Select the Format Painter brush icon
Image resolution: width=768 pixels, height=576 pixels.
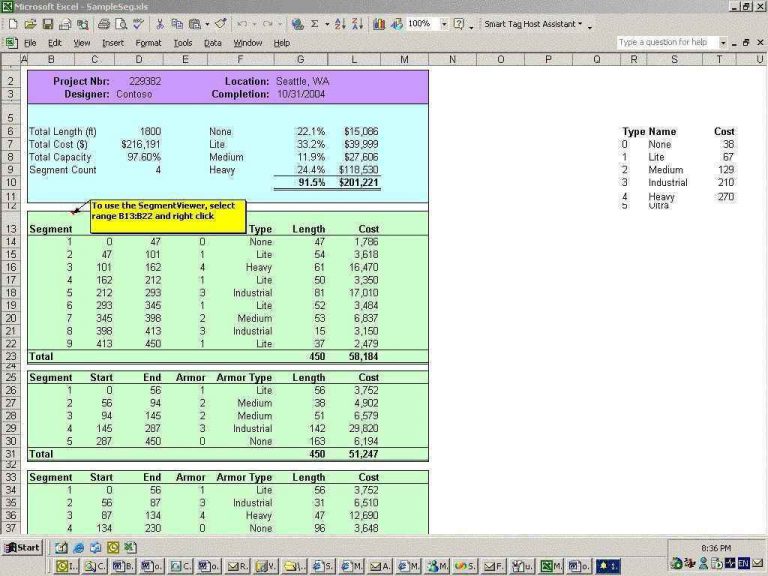click(x=220, y=23)
